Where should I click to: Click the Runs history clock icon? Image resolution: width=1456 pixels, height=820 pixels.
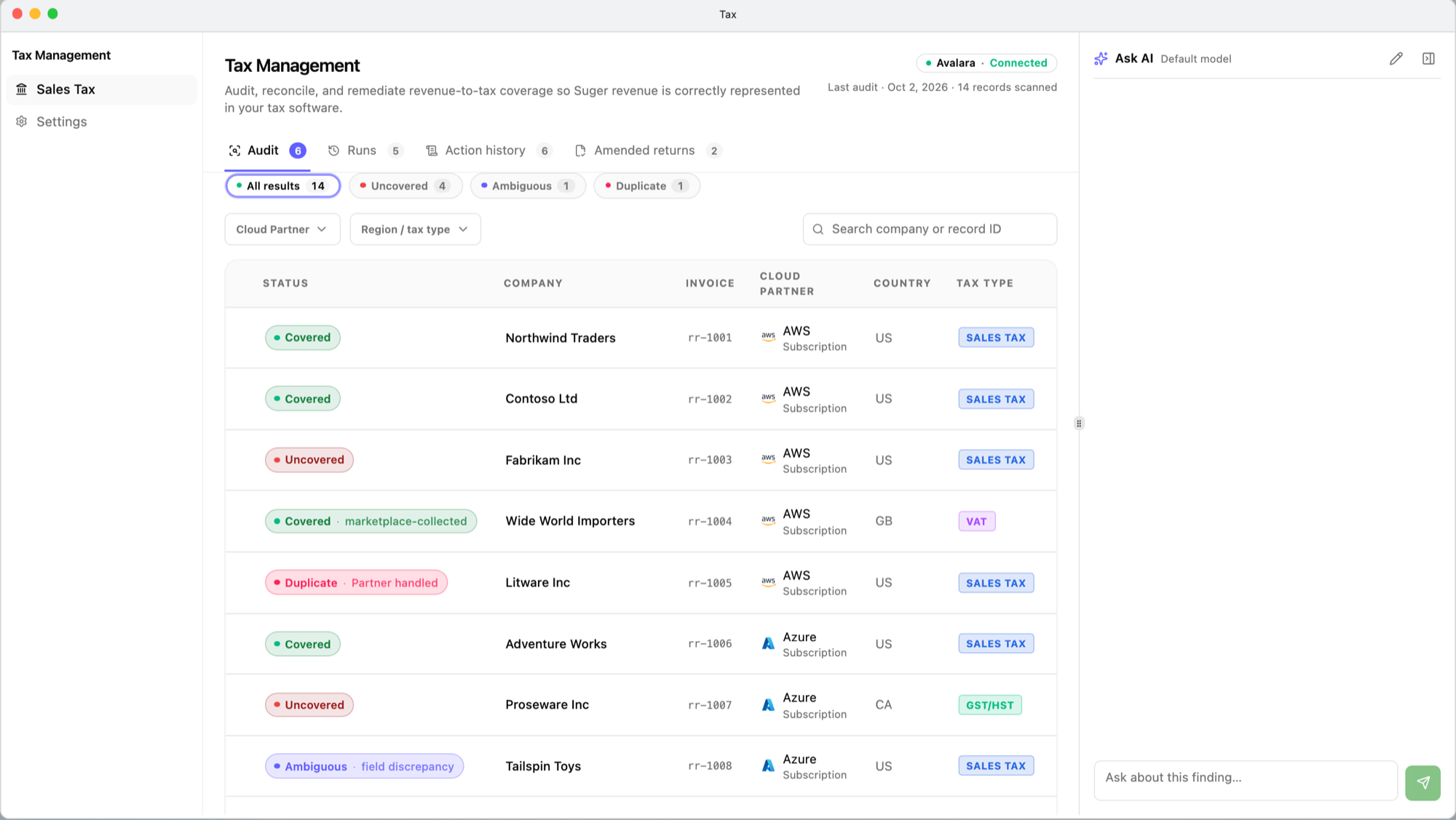tap(333, 151)
